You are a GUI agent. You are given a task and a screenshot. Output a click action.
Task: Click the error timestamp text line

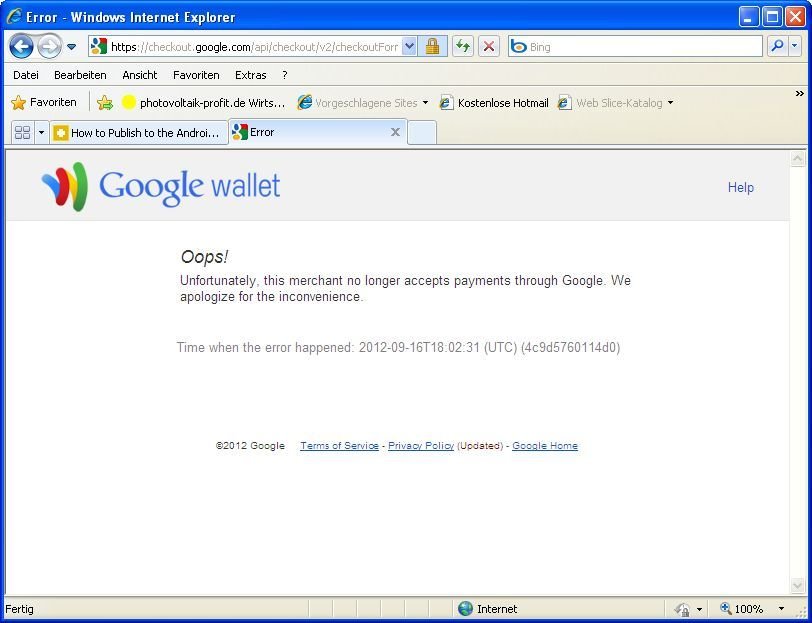coord(398,347)
